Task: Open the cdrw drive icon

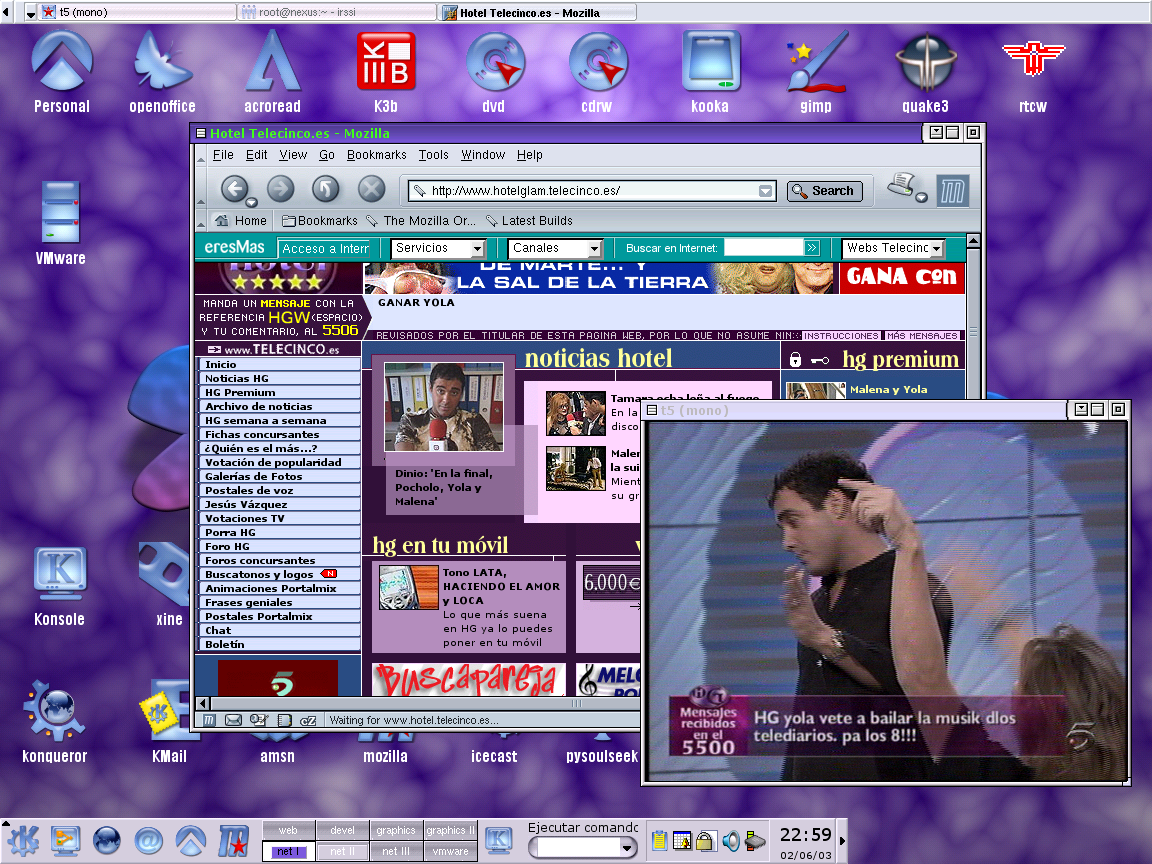Action: 597,72
